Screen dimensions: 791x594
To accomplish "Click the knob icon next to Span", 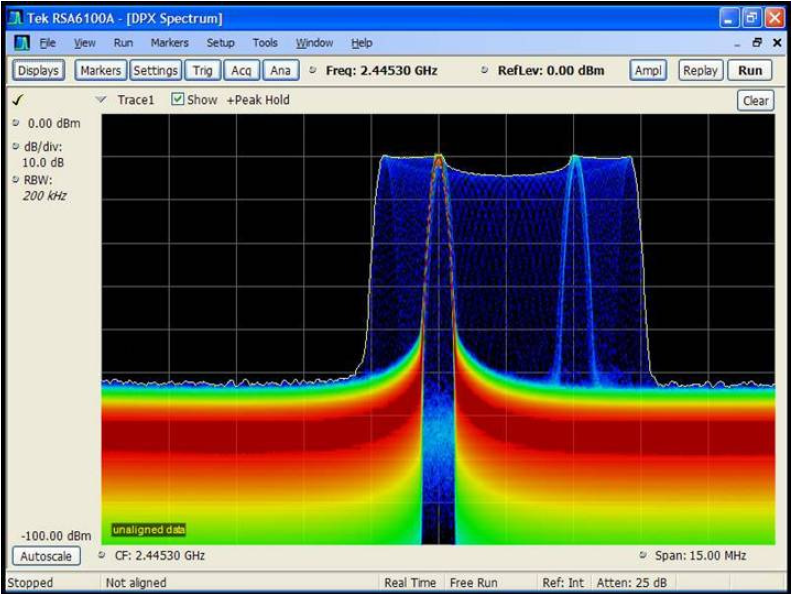I will [x=643, y=555].
